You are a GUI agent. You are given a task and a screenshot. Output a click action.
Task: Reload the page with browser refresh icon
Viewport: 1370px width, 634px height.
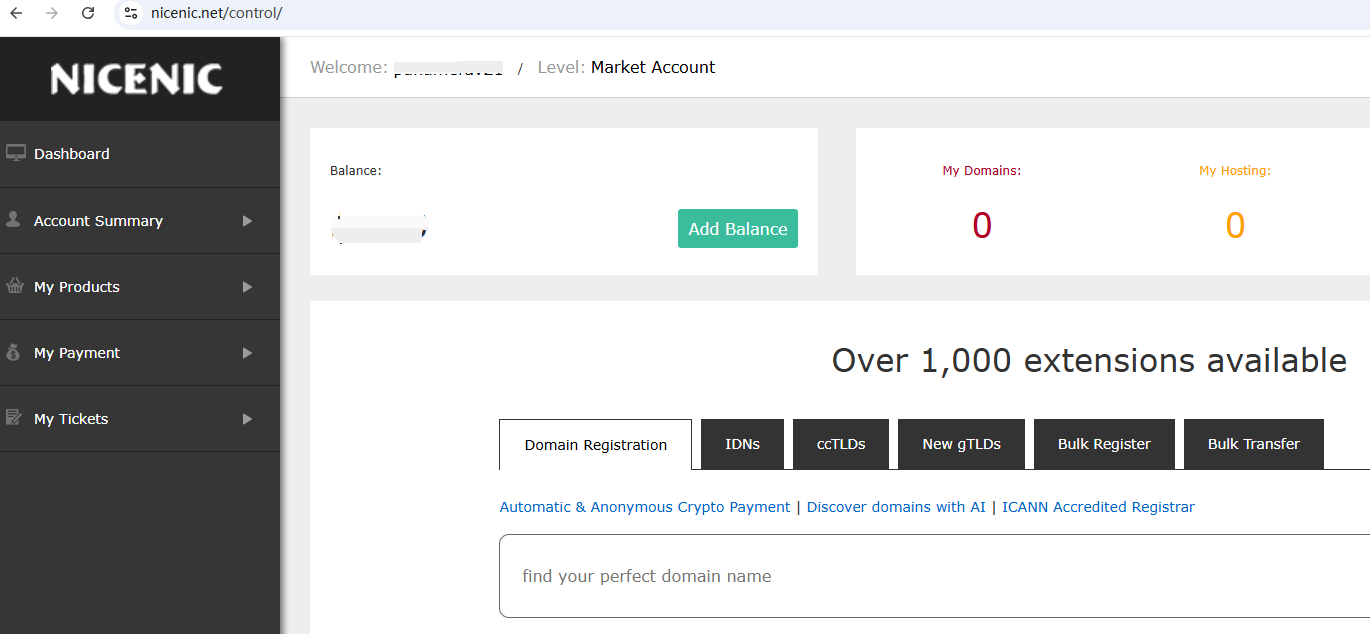pos(88,13)
